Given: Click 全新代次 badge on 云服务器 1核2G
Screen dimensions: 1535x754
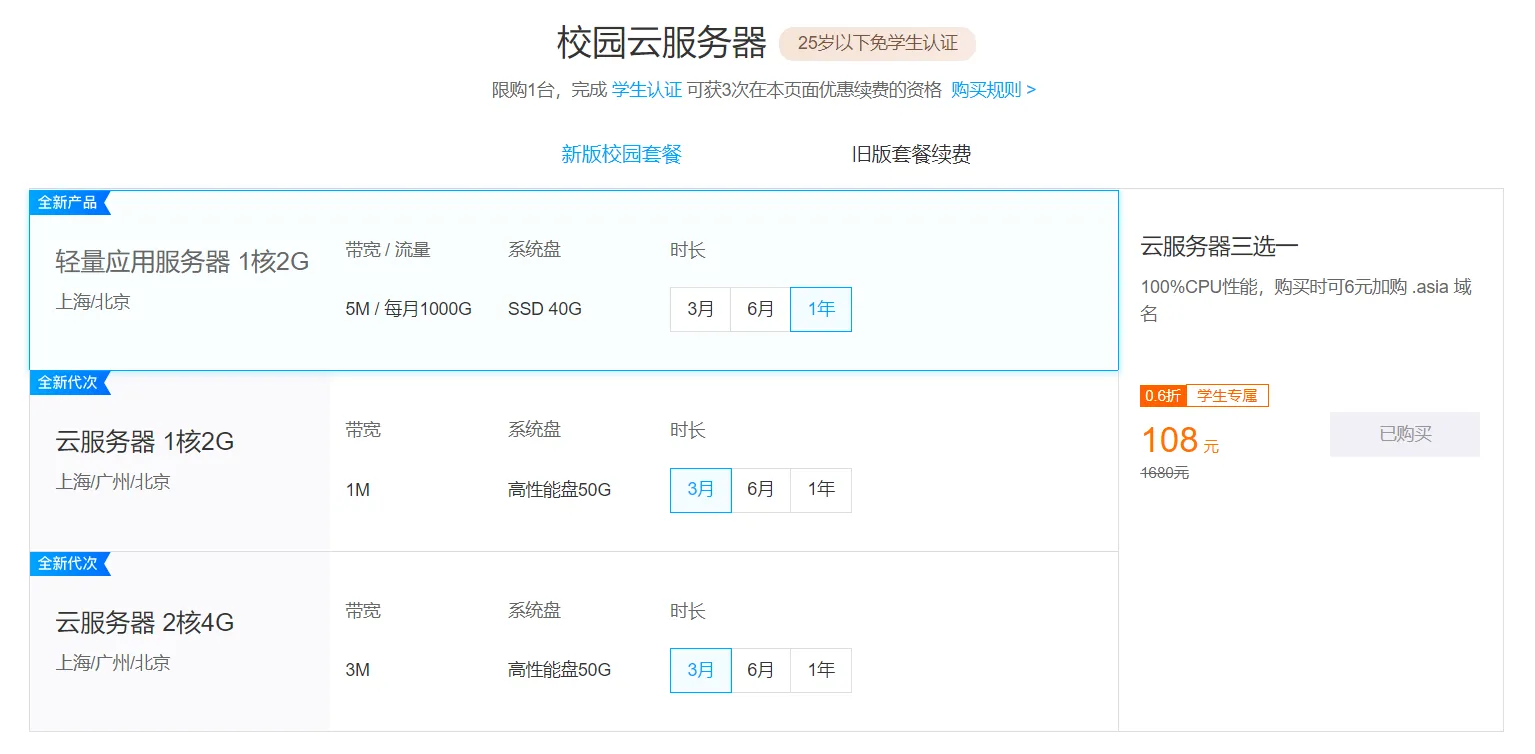Looking at the screenshot, I should 68,383.
